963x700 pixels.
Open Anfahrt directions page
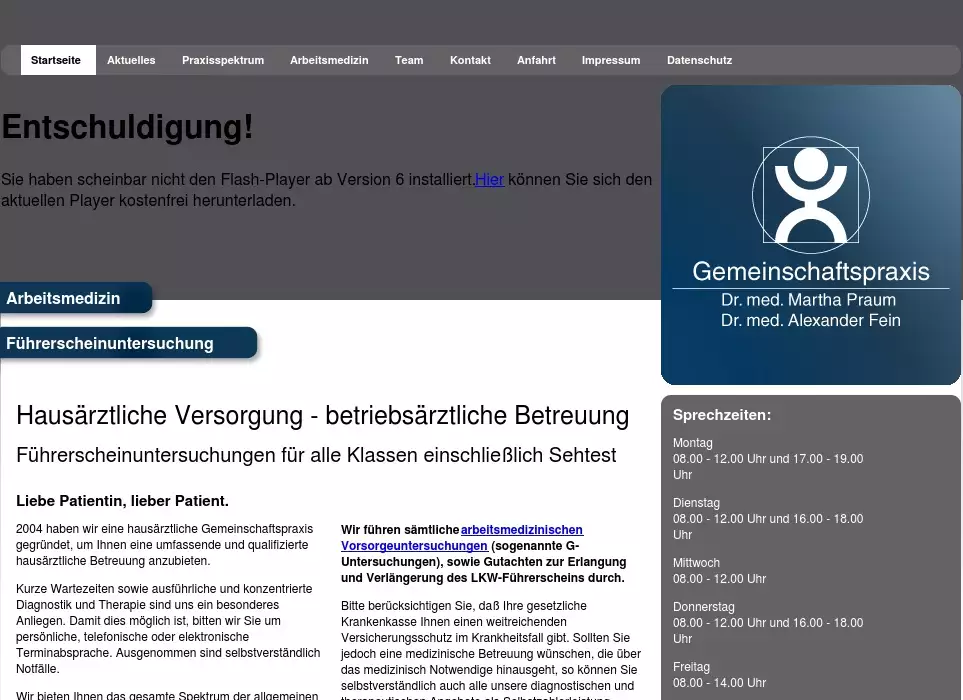coord(536,60)
